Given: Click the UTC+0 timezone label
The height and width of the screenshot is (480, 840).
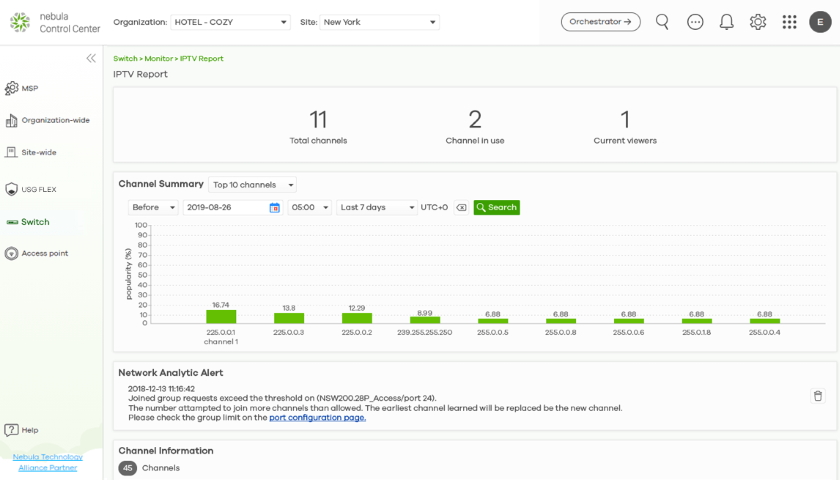Looking at the screenshot, I should 434,207.
